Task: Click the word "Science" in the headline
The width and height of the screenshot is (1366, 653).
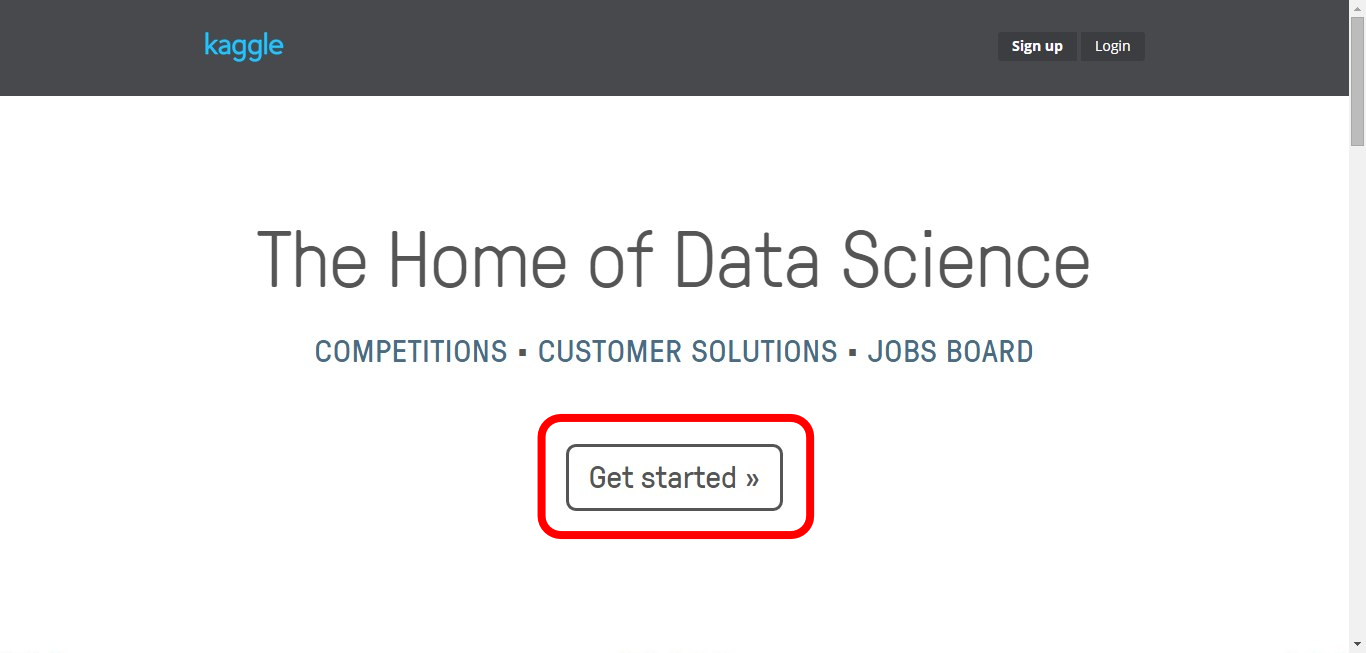Action: click(965, 259)
